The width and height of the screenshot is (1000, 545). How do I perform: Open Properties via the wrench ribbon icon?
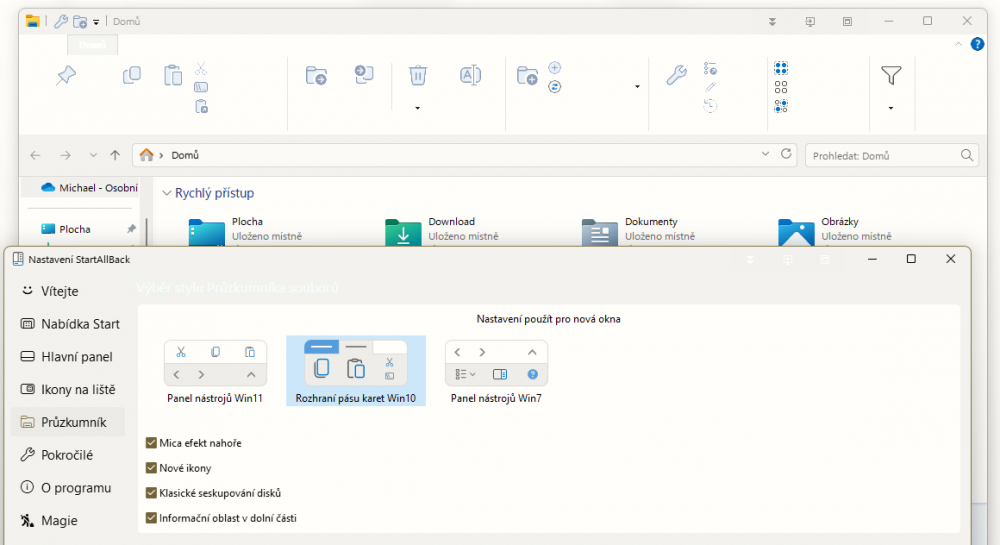[676, 75]
